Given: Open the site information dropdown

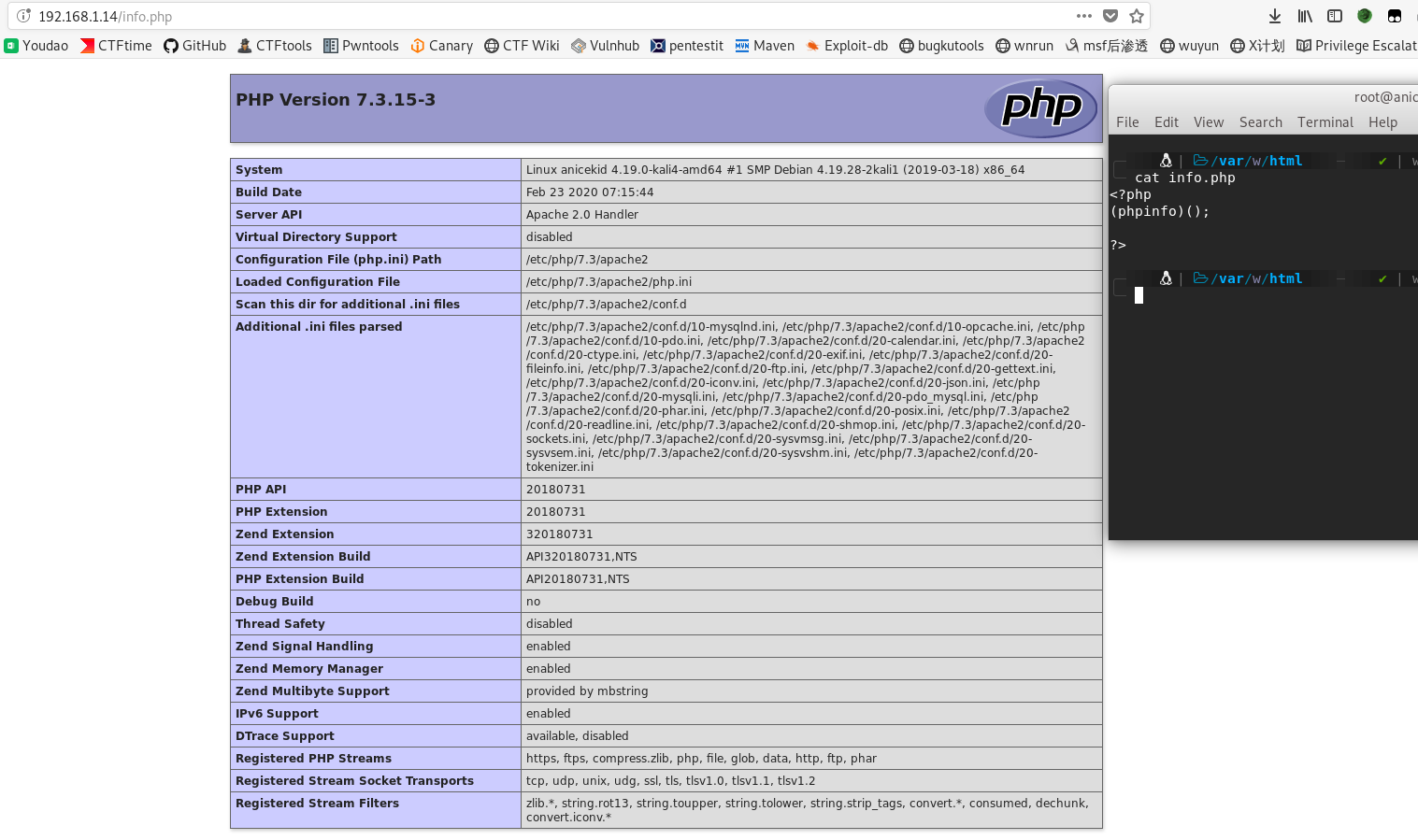Looking at the screenshot, I should coord(22,15).
